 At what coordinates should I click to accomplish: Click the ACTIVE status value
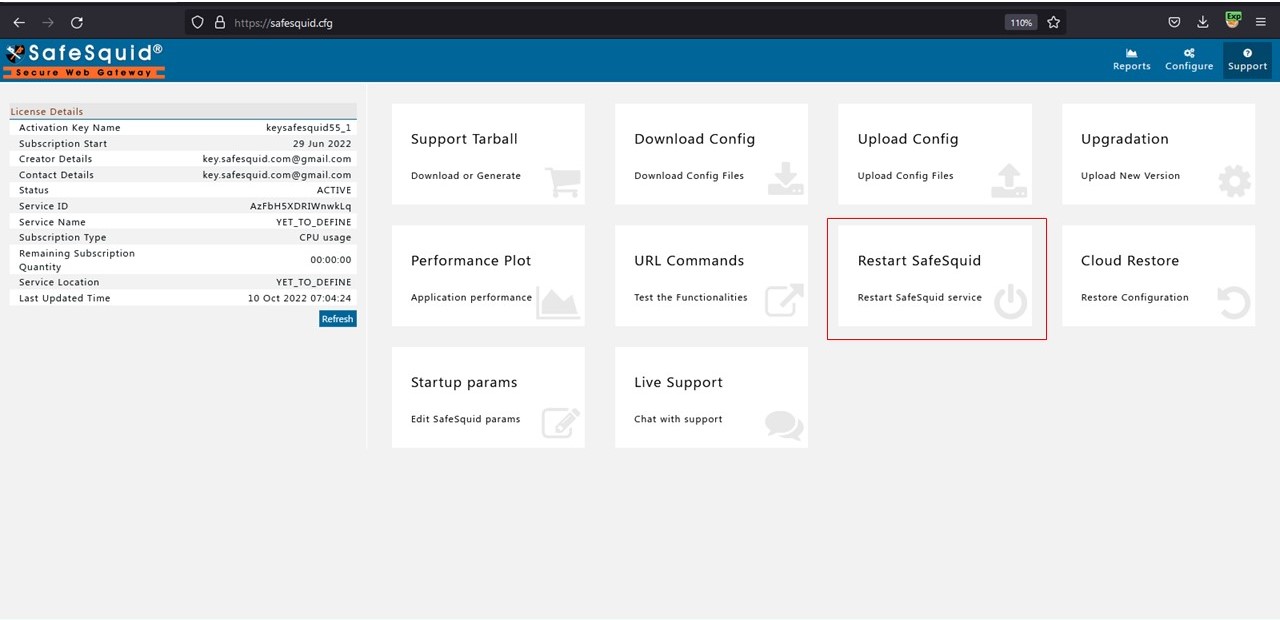point(334,190)
